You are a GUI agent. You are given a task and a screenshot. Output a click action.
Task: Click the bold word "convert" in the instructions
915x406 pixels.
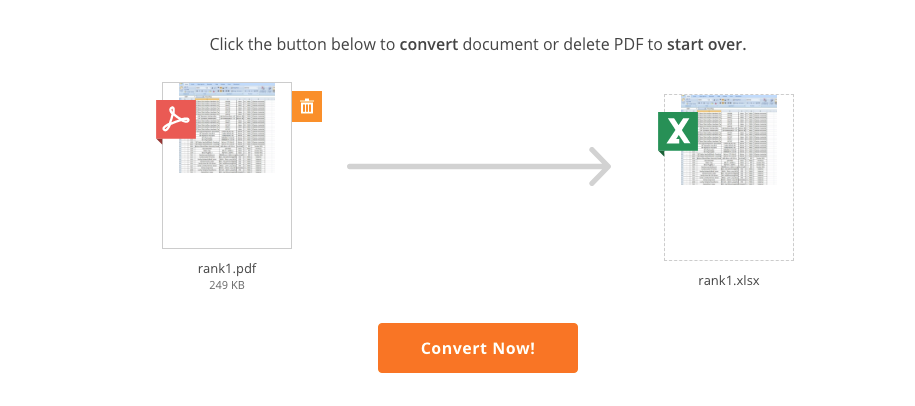click(429, 45)
